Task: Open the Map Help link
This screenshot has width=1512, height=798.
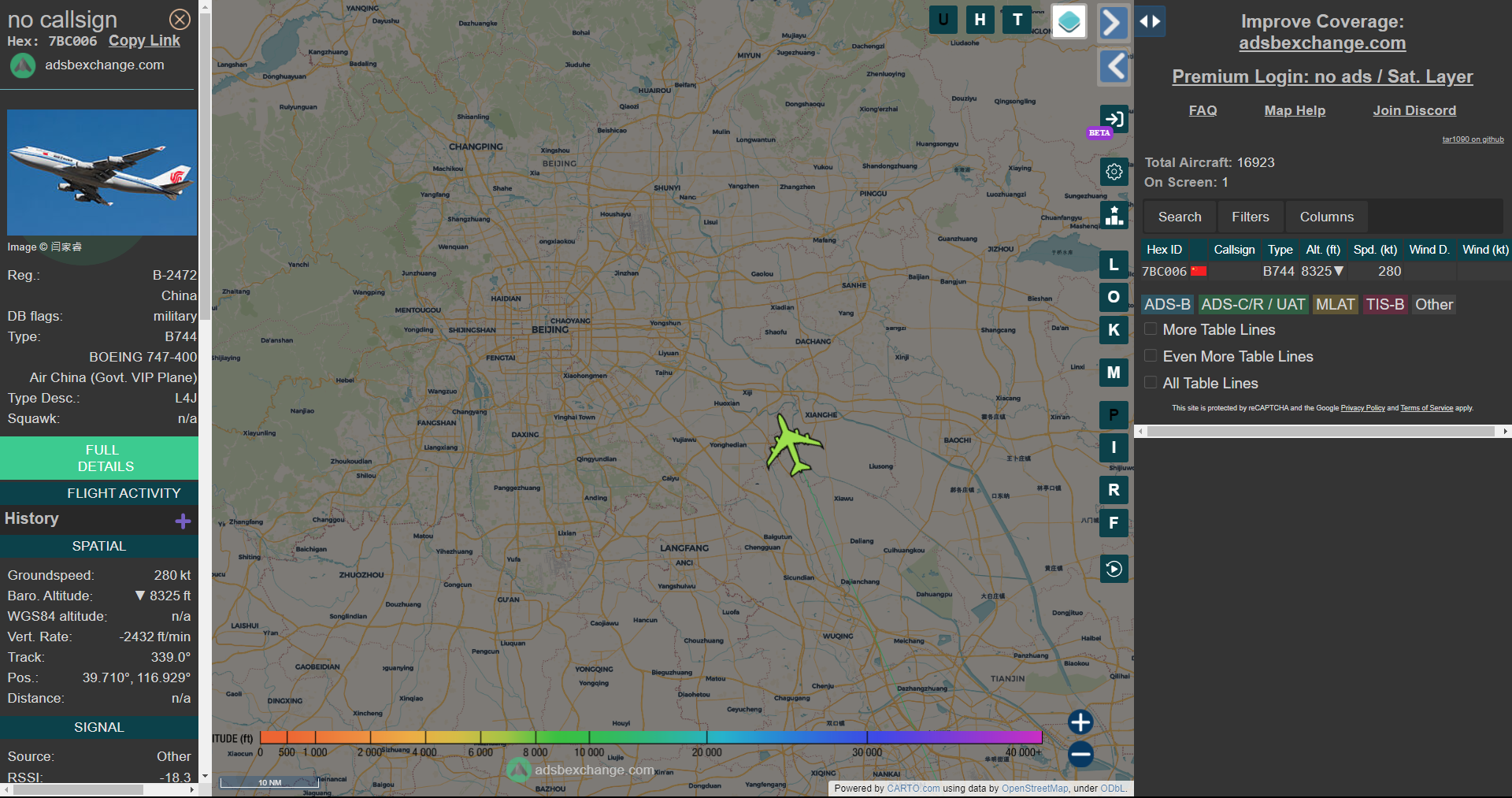Action: [1295, 110]
